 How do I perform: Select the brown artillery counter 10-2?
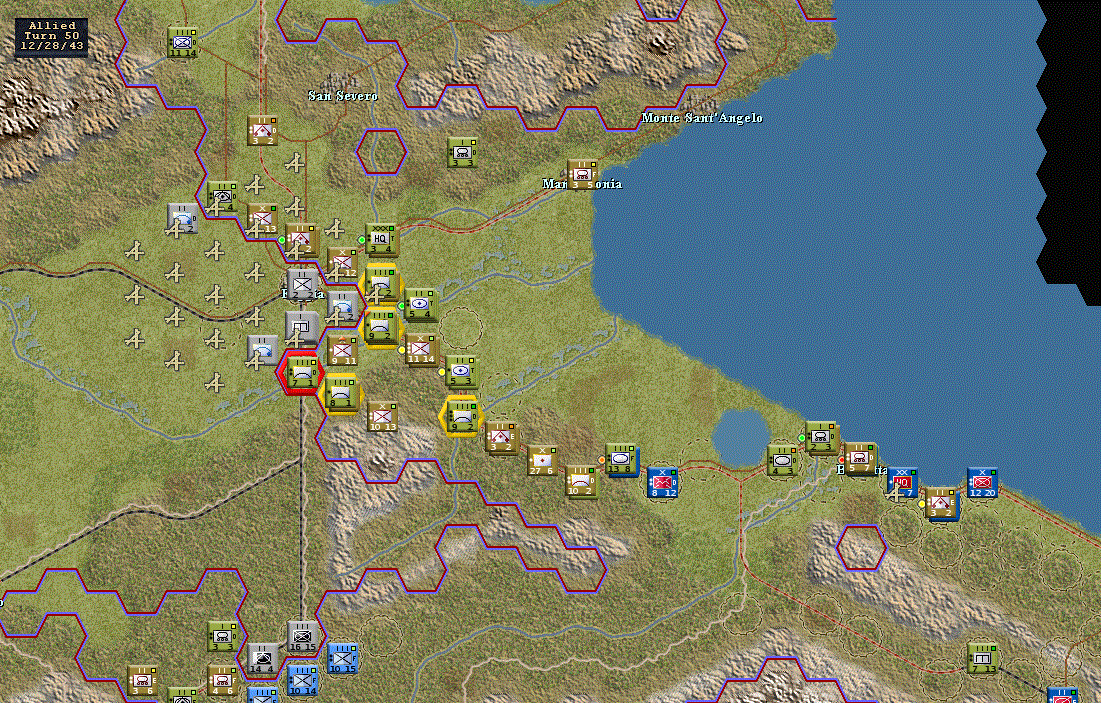[581, 480]
